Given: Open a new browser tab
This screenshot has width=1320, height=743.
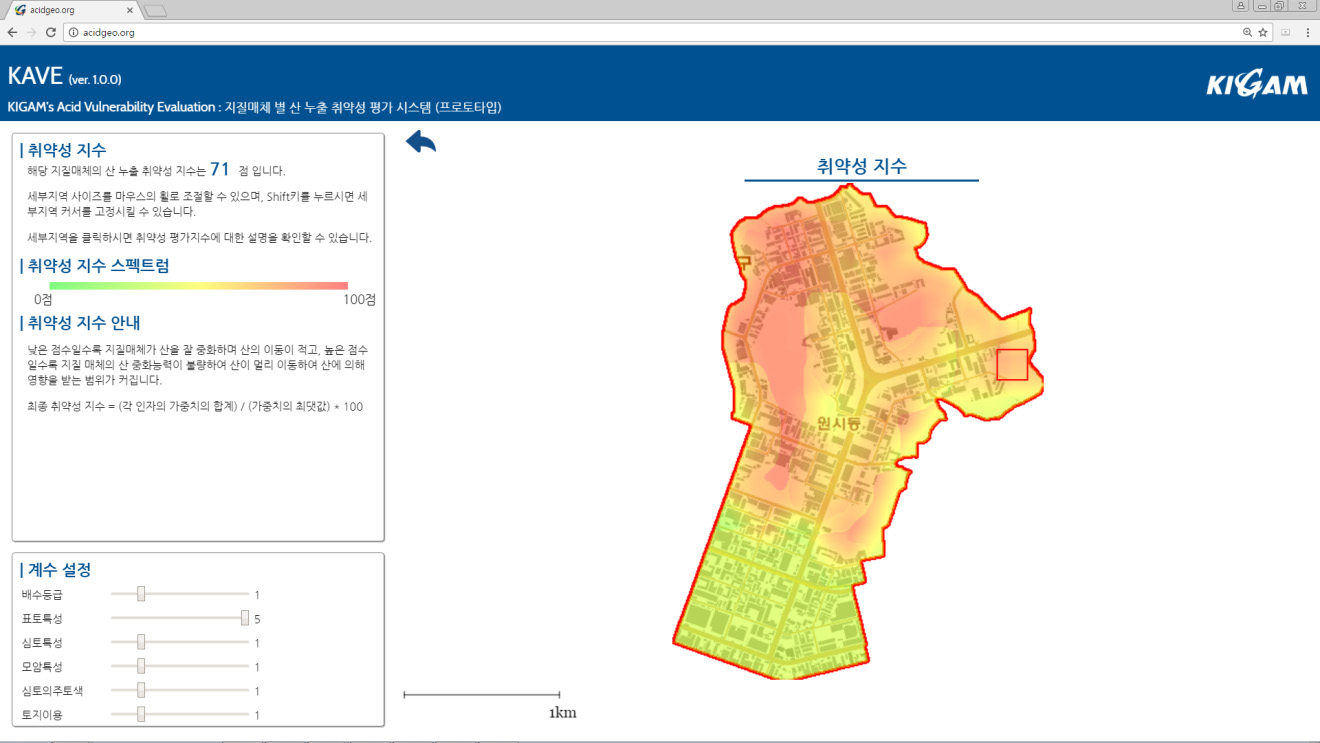Looking at the screenshot, I should (x=156, y=11).
